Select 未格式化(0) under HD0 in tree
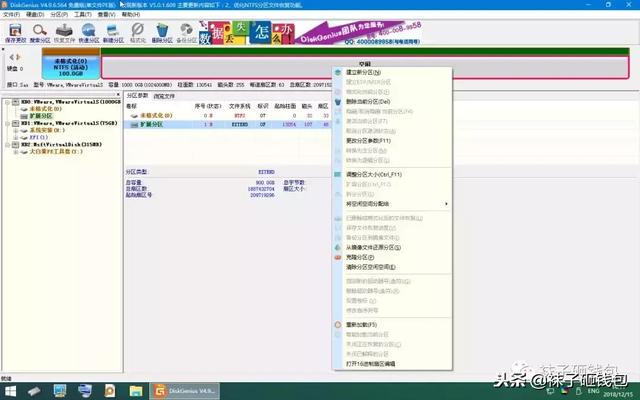Image resolution: width=640 pixels, height=400 pixels. click(45, 109)
